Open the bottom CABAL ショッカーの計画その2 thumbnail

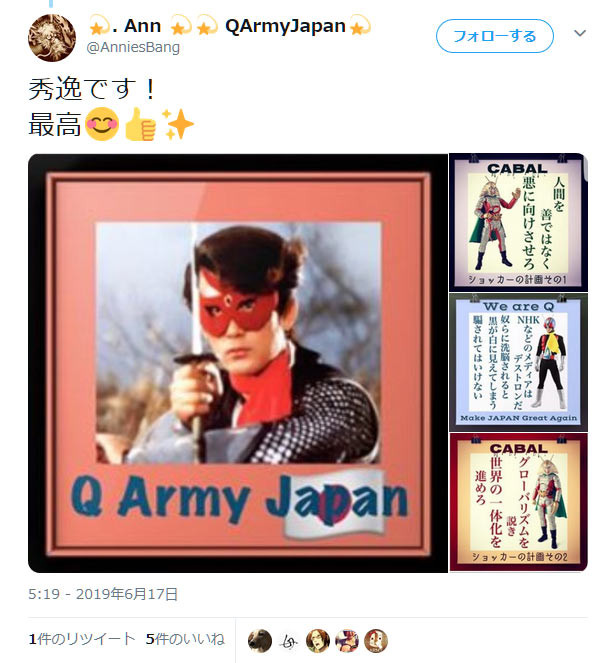click(x=518, y=502)
